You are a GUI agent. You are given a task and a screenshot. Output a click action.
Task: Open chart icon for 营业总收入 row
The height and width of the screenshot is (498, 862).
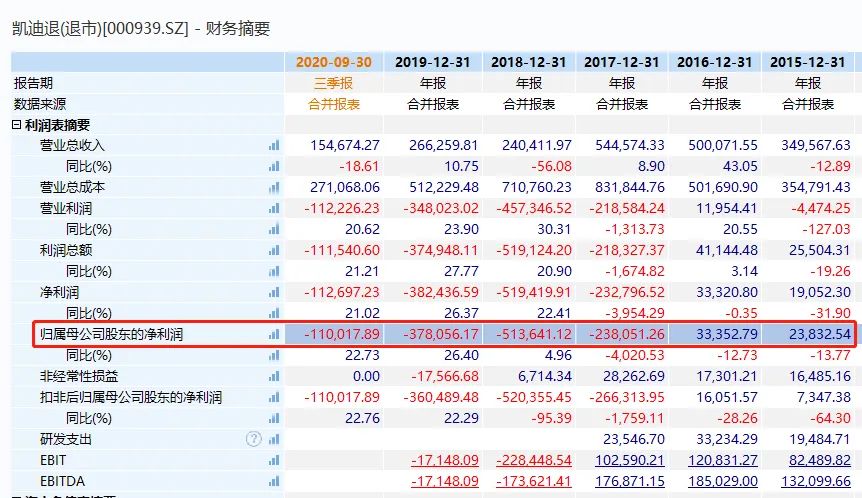pyautogui.click(x=274, y=145)
